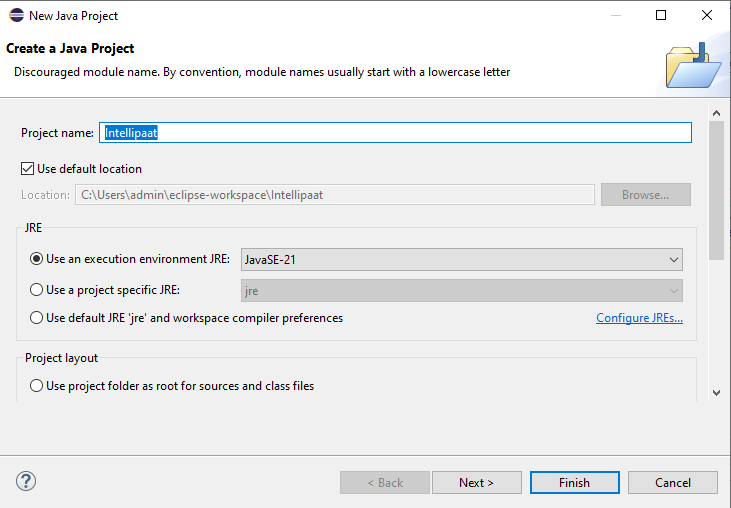Click the 'Discouraged module name' warning message

click(x=262, y=72)
